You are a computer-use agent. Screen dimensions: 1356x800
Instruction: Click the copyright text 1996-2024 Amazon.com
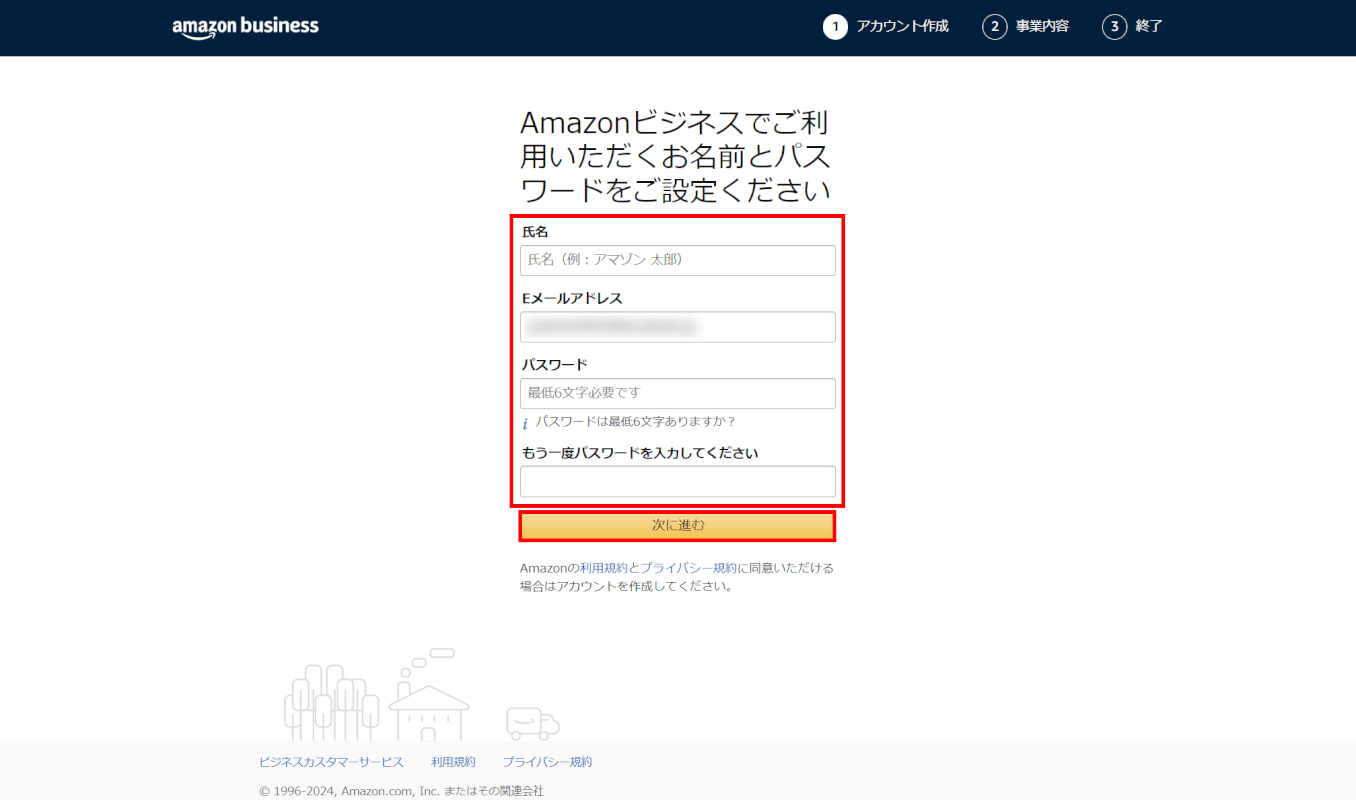click(401, 791)
